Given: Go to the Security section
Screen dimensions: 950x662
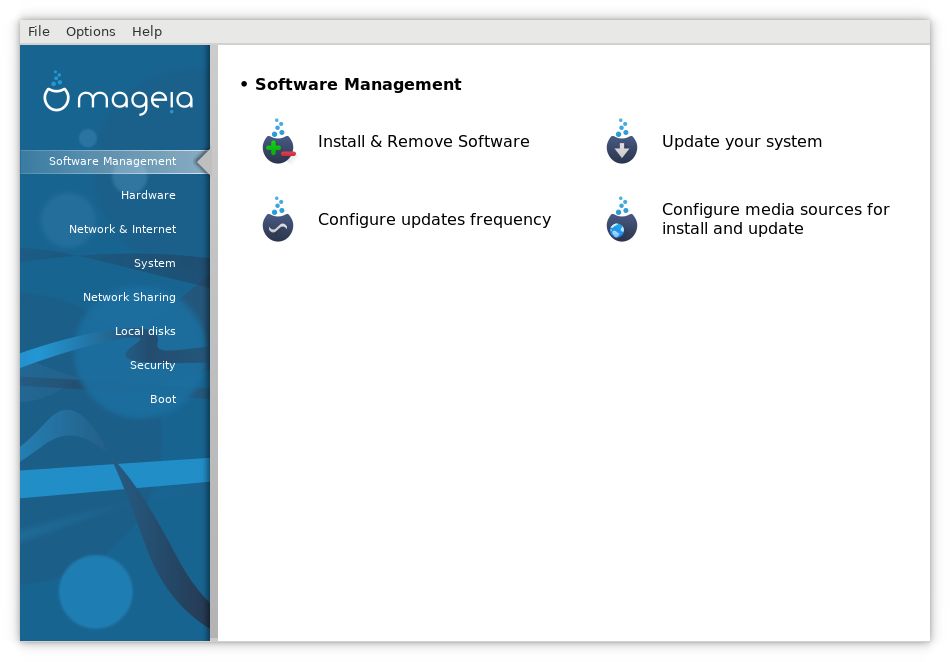Looking at the screenshot, I should click(152, 365).
